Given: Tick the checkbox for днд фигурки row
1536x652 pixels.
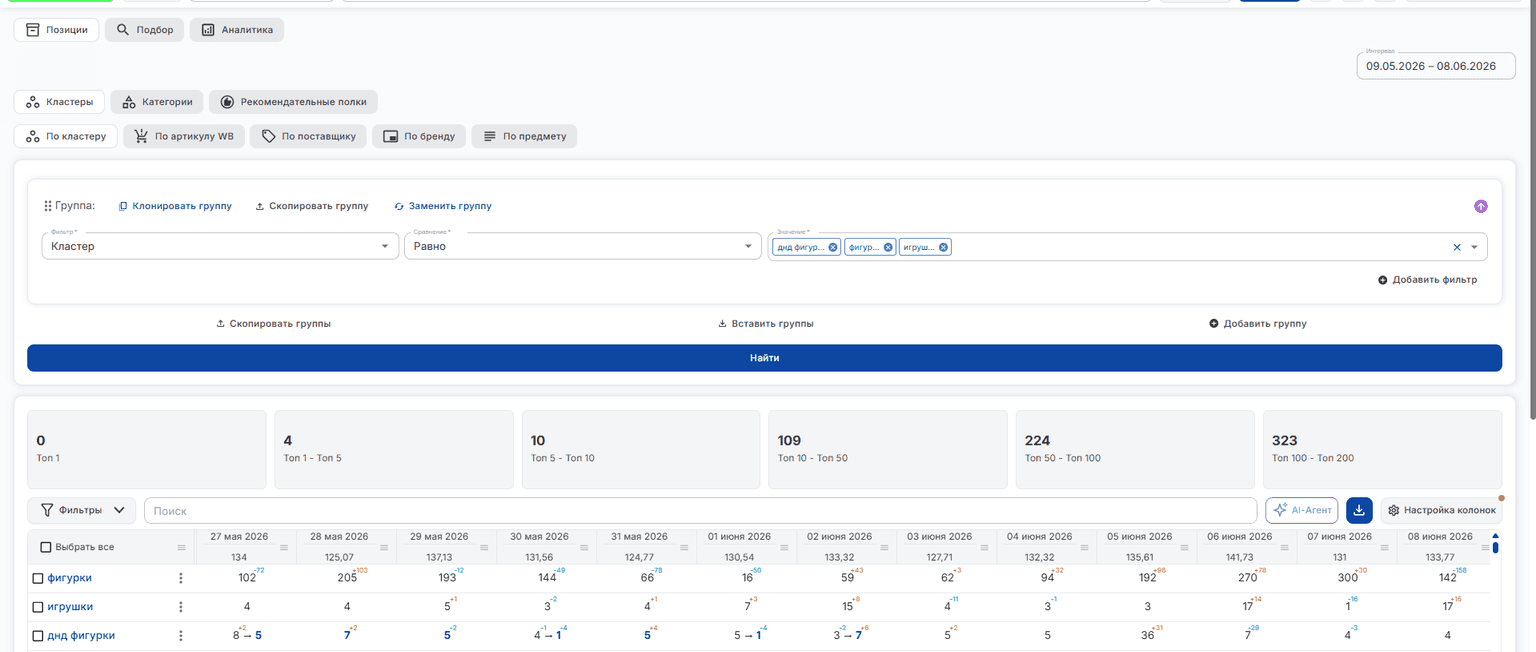Looking at the screenshot, I should point(38,636).
